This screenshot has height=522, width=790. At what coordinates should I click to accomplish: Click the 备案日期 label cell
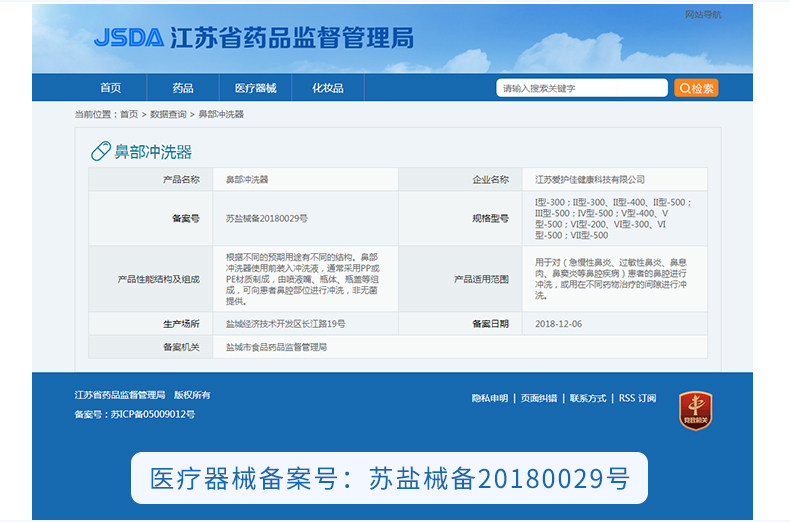click(x=460, y=324)
